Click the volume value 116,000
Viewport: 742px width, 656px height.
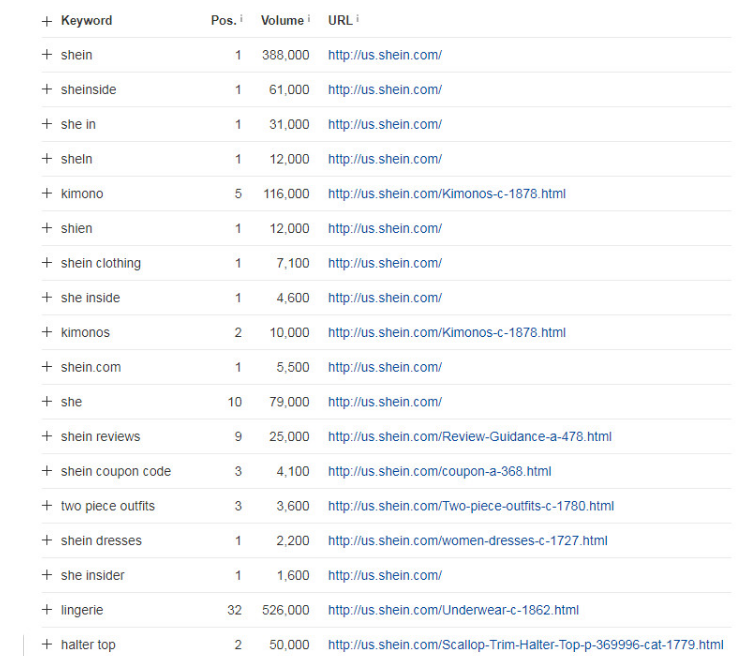286,194
